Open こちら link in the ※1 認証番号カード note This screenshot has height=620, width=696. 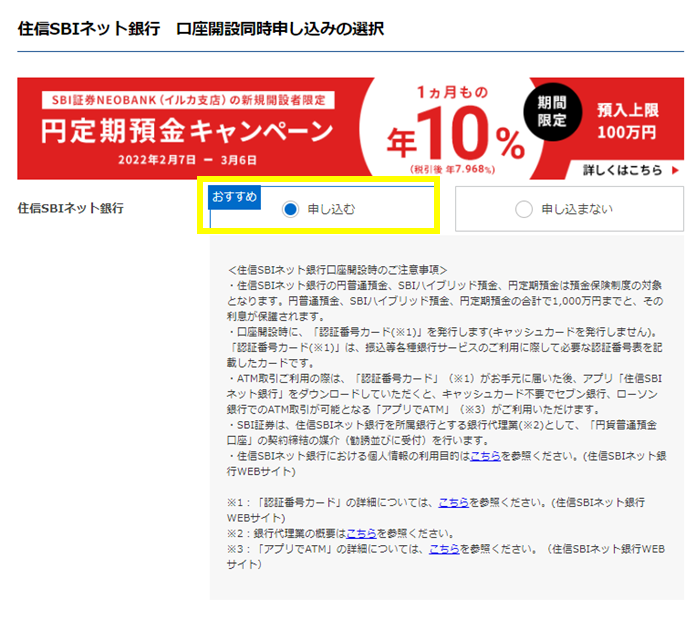pos(453,502)
